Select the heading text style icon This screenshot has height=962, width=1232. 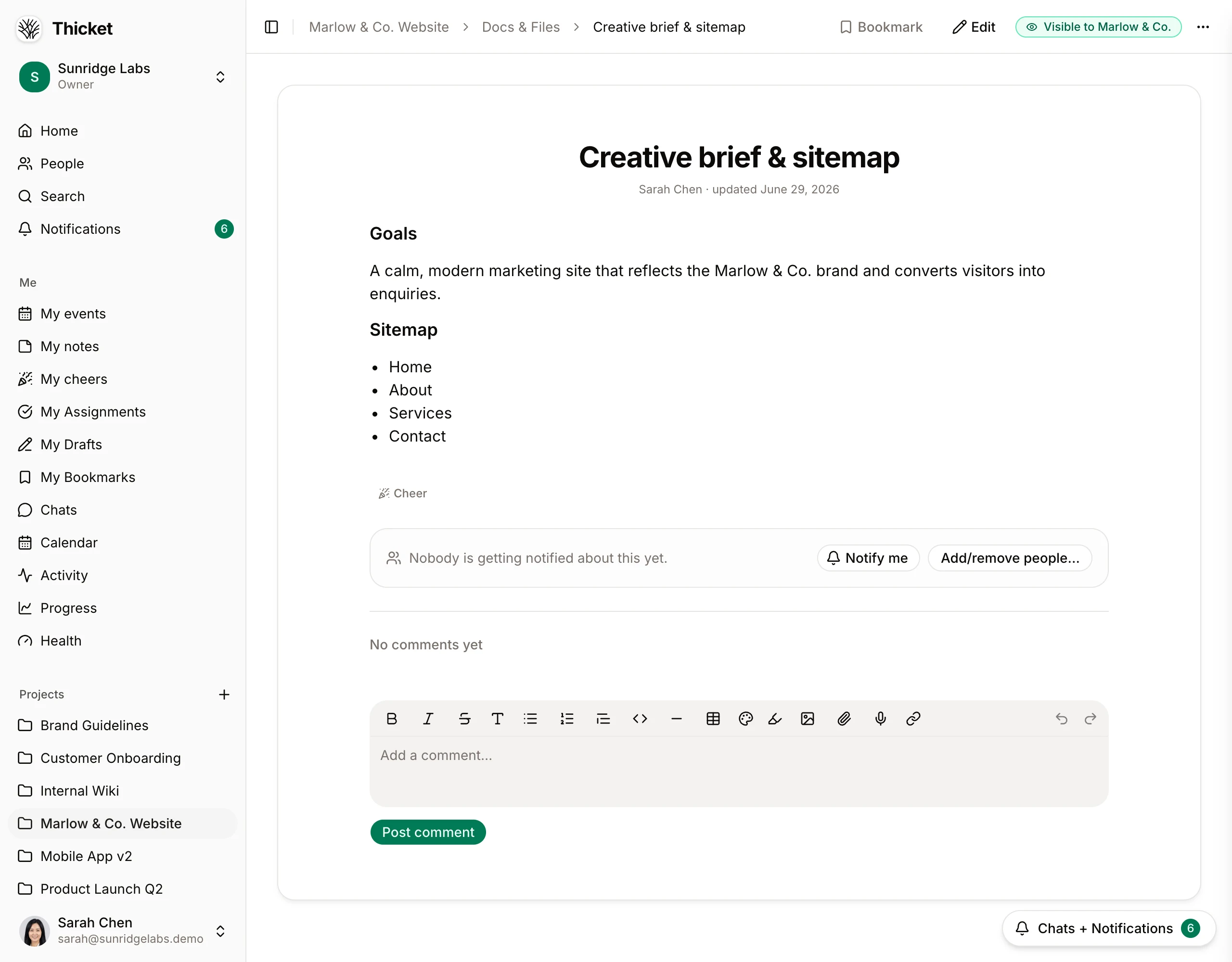498,719
